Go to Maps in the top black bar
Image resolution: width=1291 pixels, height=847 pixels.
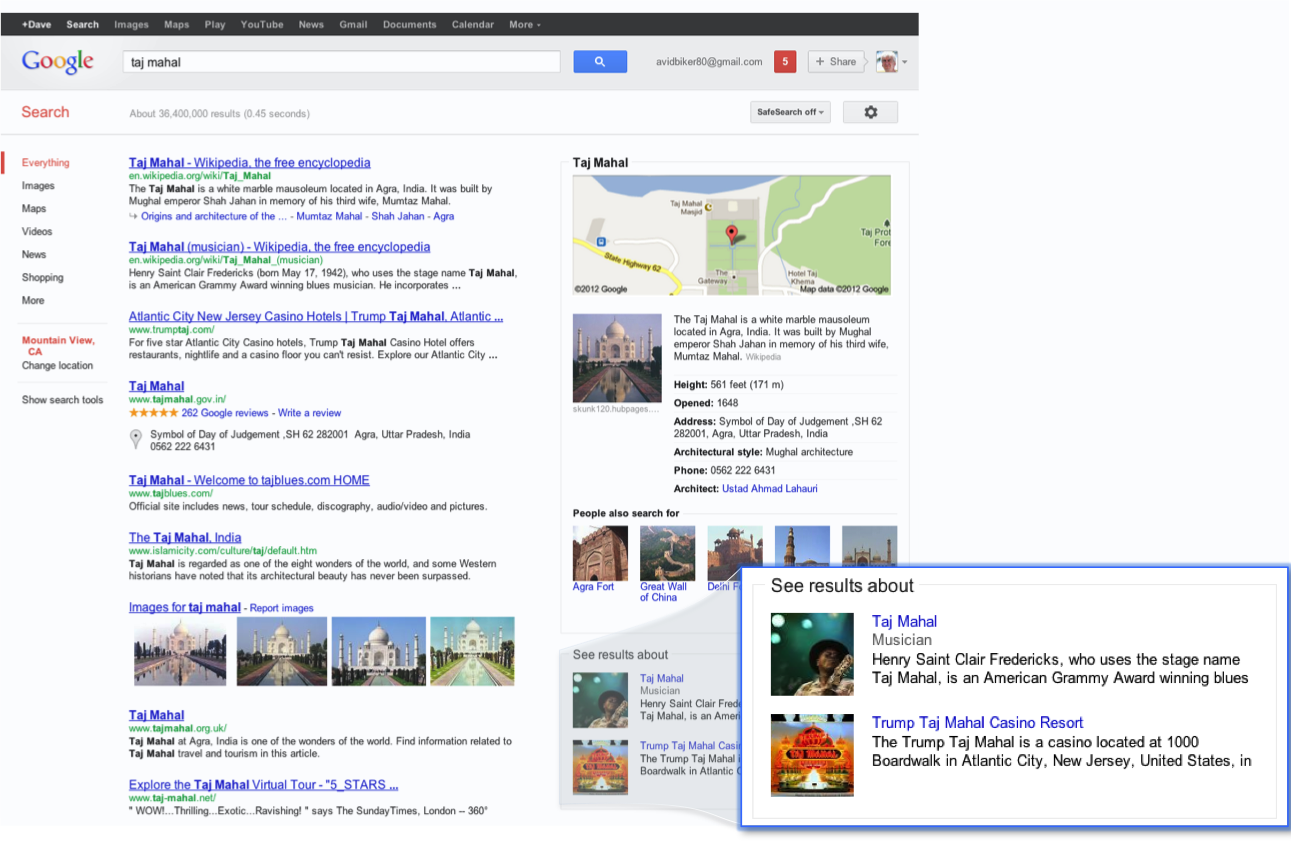click(x=177, y=24)
